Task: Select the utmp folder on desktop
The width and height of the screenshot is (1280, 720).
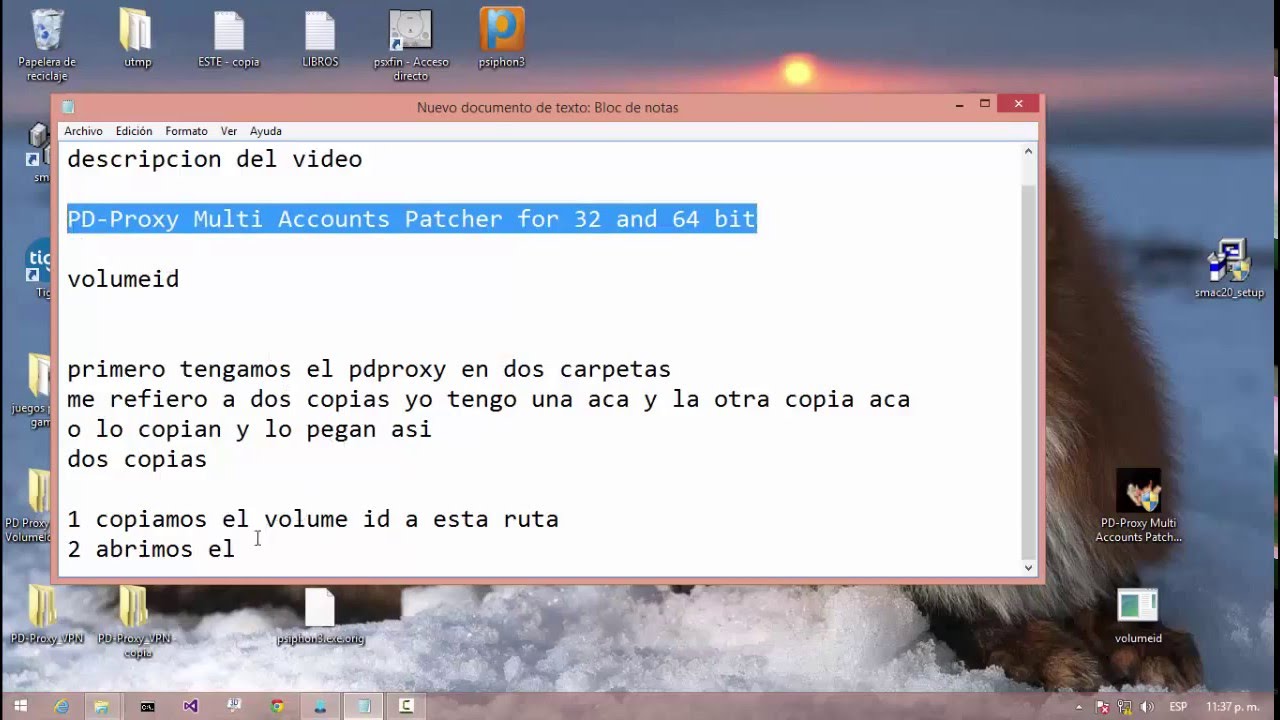Action: coord(137,40)
